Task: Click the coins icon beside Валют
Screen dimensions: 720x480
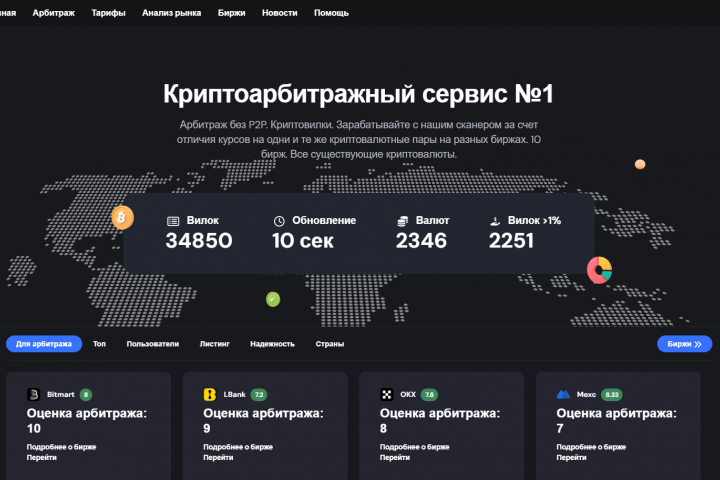Action: [402, 221]
